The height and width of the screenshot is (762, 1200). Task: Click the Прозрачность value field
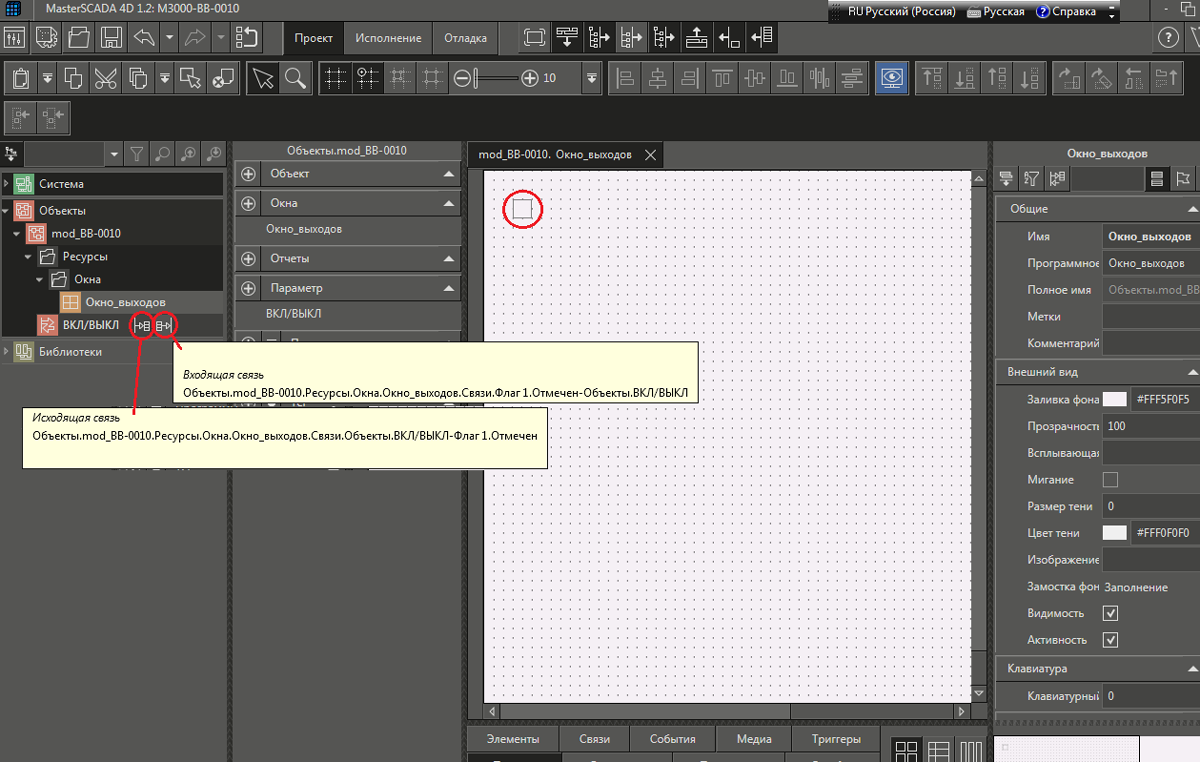click(x=1150, y=426)
